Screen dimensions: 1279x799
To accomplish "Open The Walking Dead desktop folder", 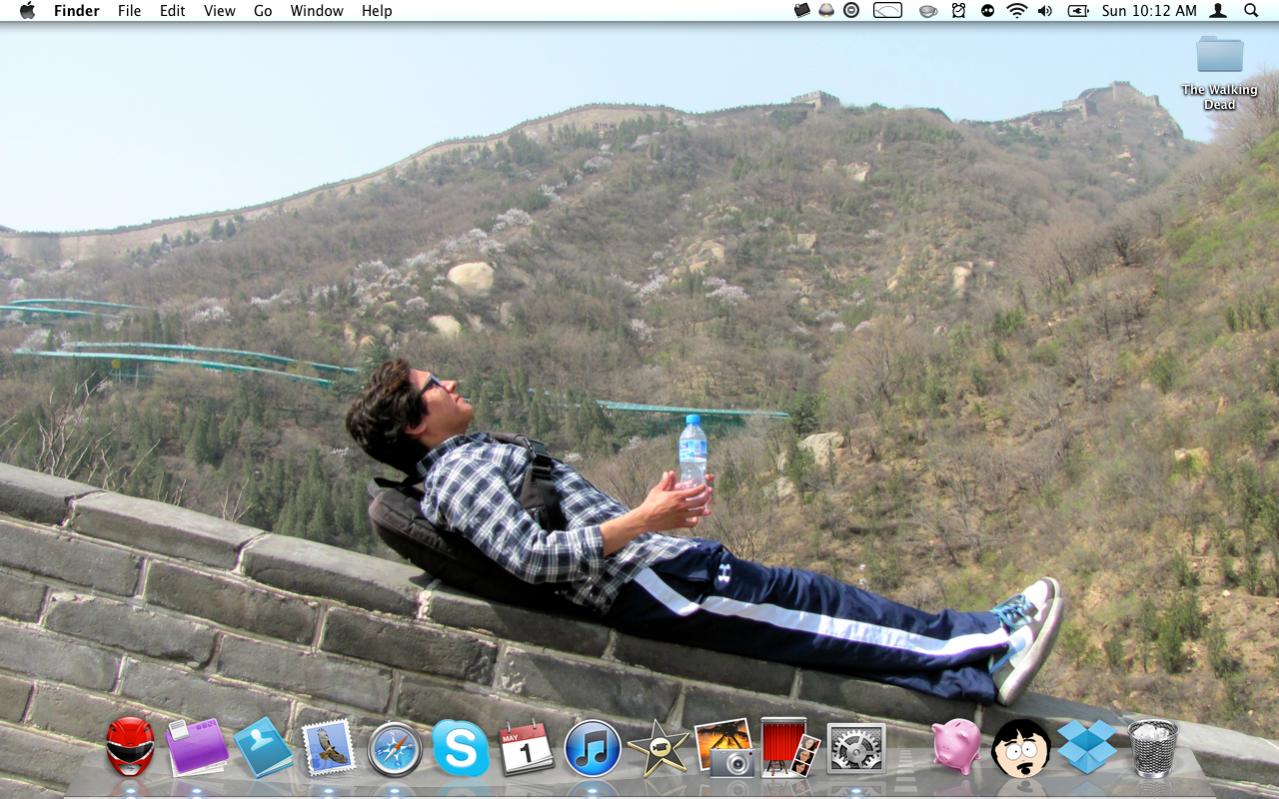I will coord(1219,73).
